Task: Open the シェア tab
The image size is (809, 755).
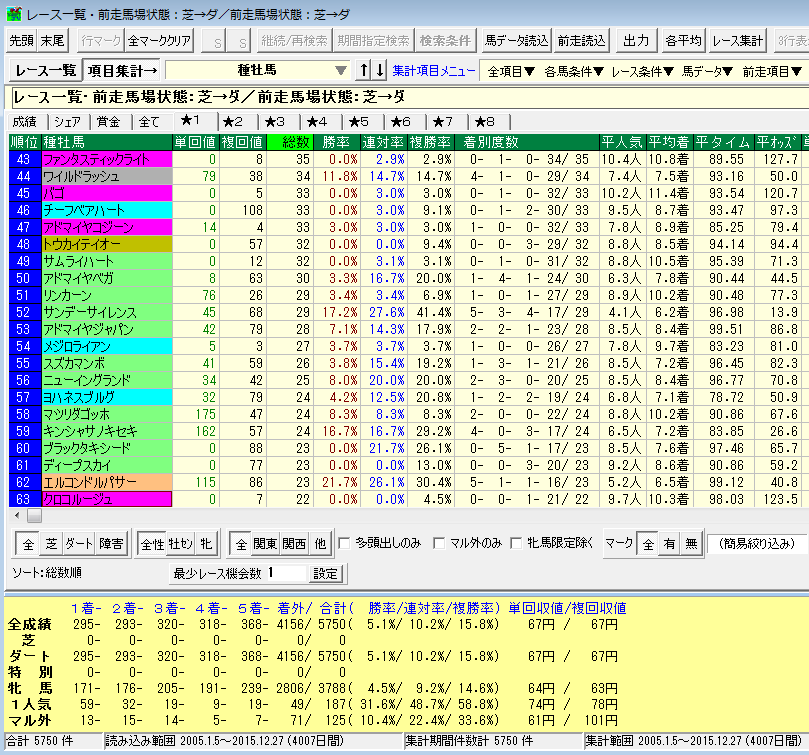Action: (68, 122)
